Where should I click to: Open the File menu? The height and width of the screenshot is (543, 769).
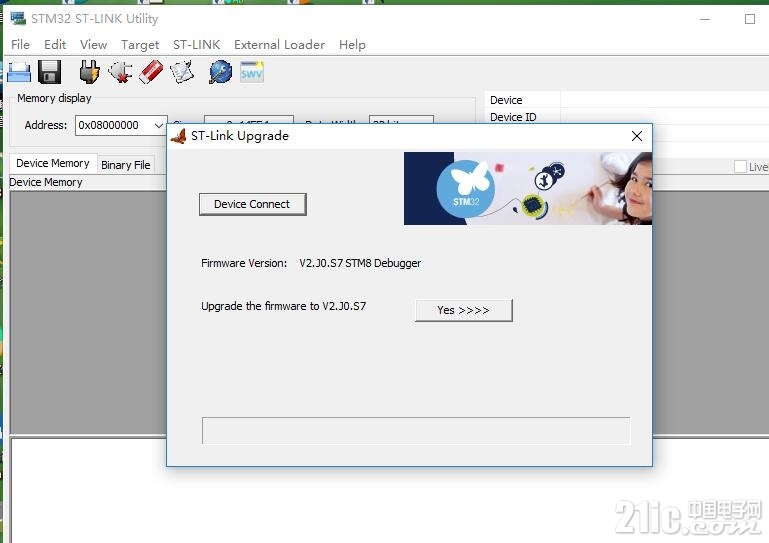[20, 45]
